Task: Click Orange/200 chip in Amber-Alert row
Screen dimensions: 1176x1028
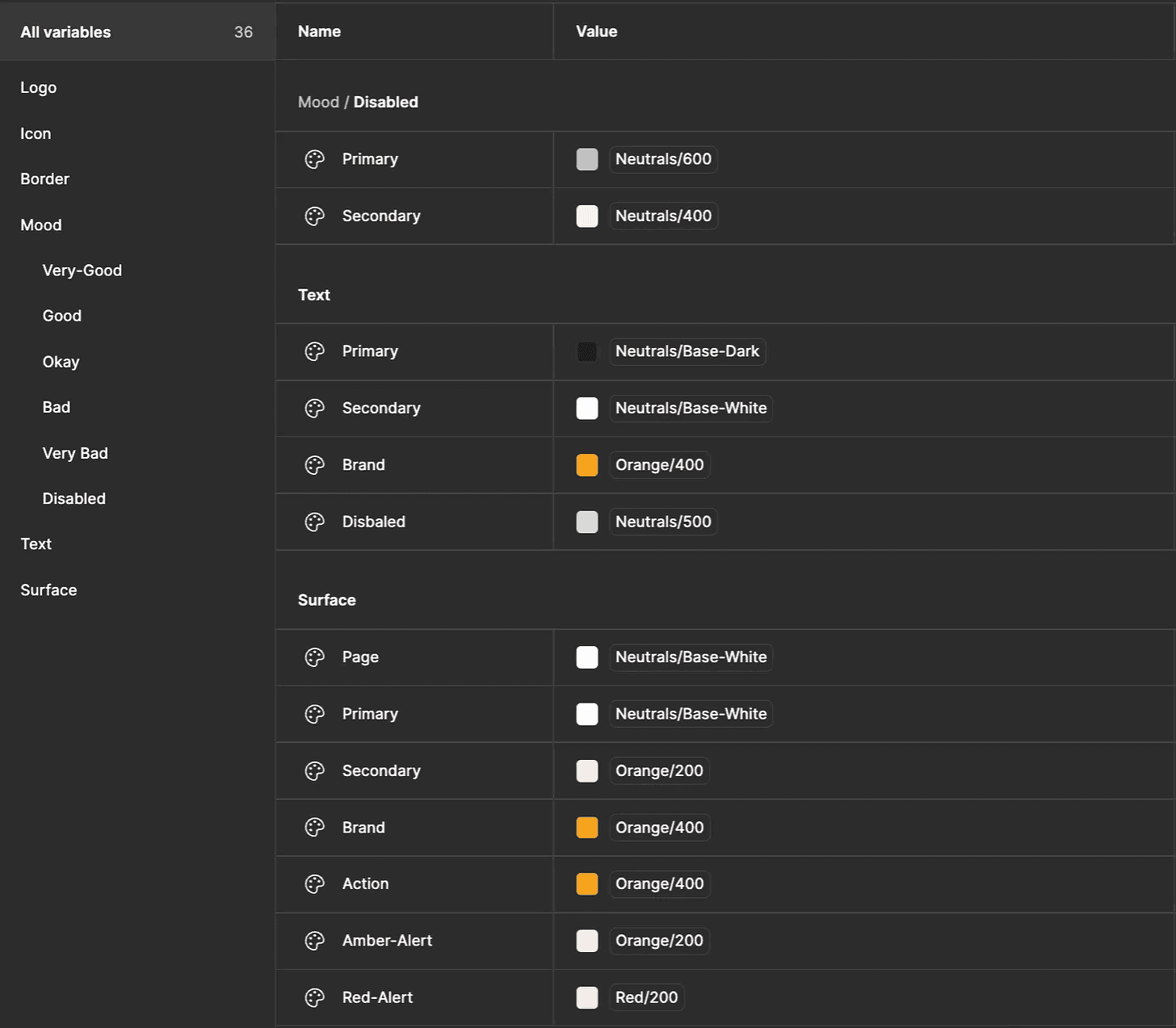Action: tap(659, 941)
